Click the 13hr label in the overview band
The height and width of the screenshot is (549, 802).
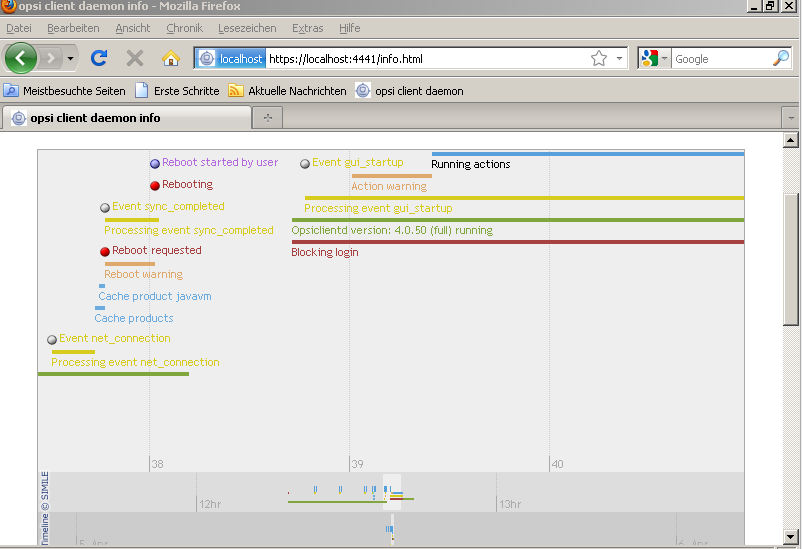click(x=510, y=504)
